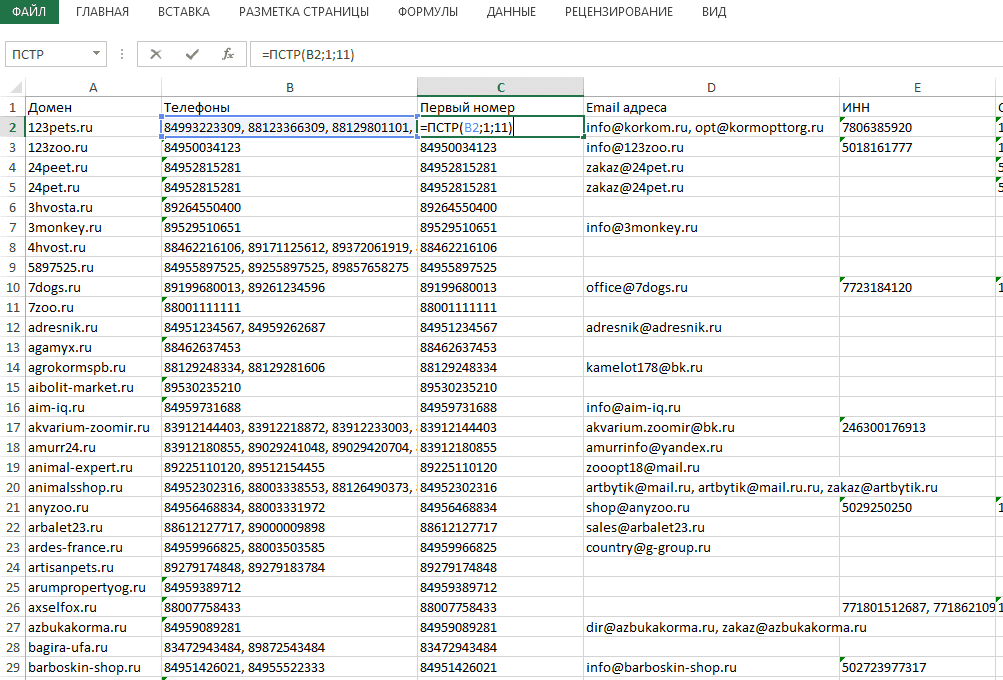The width and height of the screenshot is (1003, 680).
Task: Confirm the formula with the checkmark icon
Action: click(x=192, y=54)
